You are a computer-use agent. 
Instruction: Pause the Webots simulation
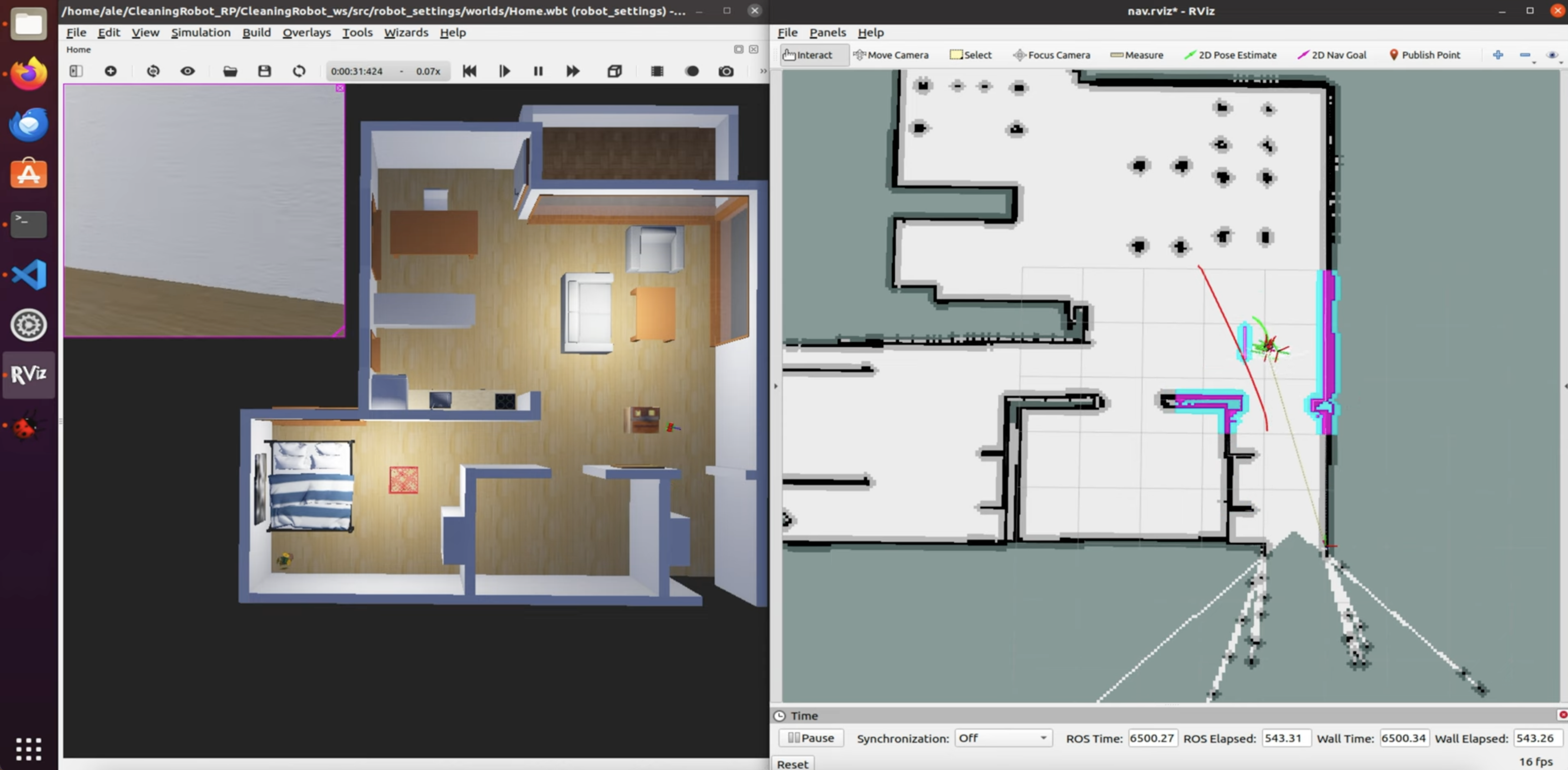(x=538, y=71)
